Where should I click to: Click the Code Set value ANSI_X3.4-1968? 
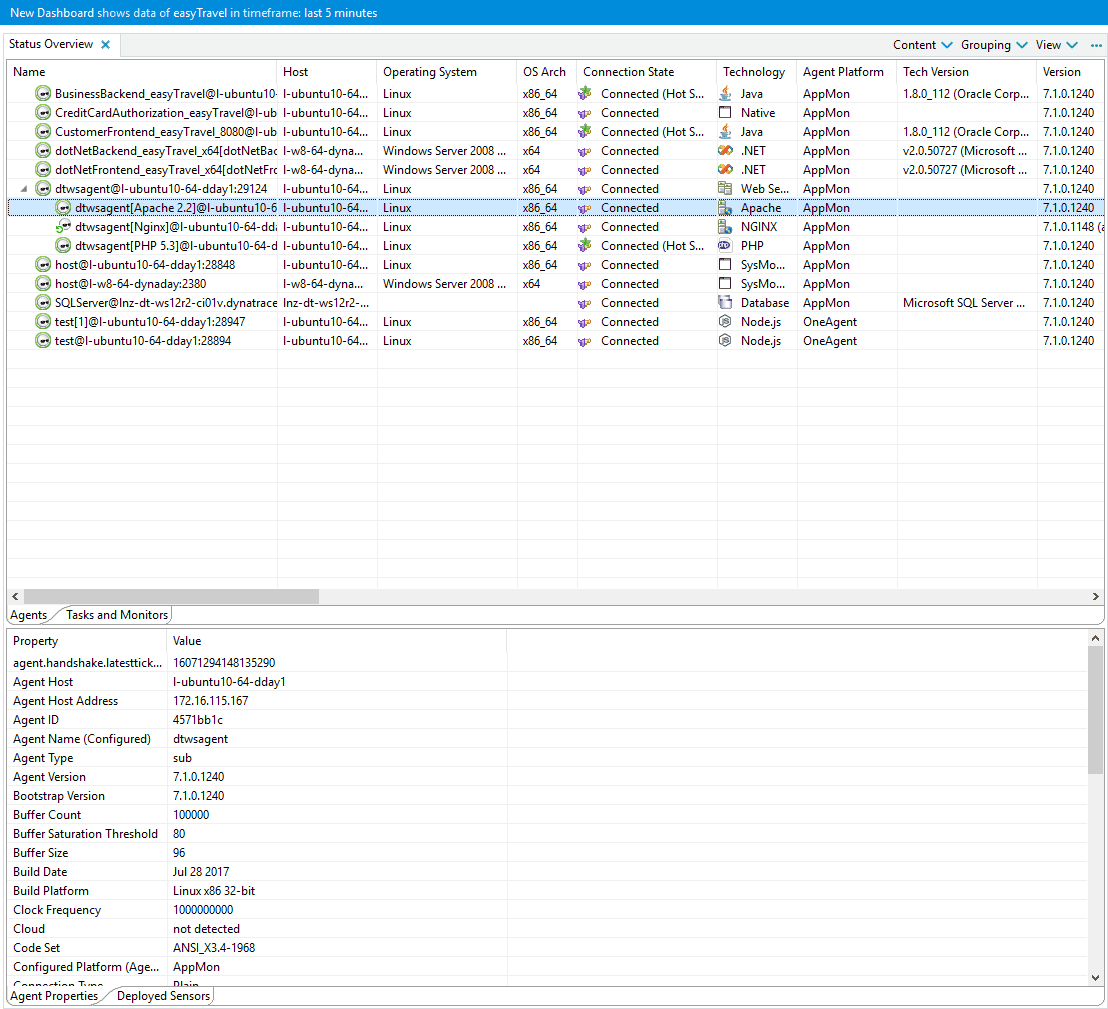click(214, 948)
